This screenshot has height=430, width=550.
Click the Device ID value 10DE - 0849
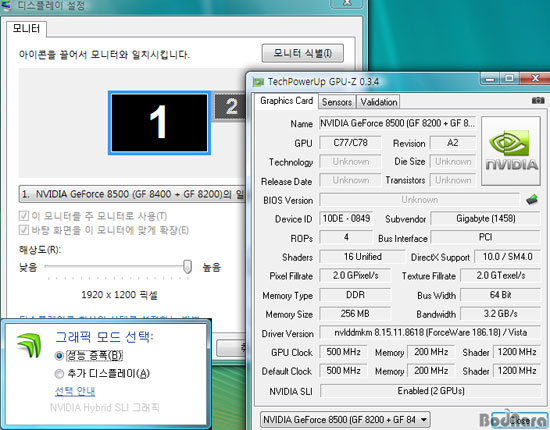click(346, 219)
